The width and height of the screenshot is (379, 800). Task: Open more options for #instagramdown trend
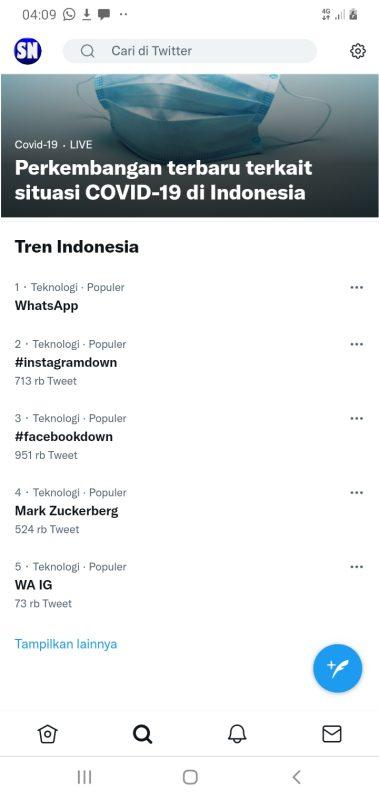[x=357, y=344]
